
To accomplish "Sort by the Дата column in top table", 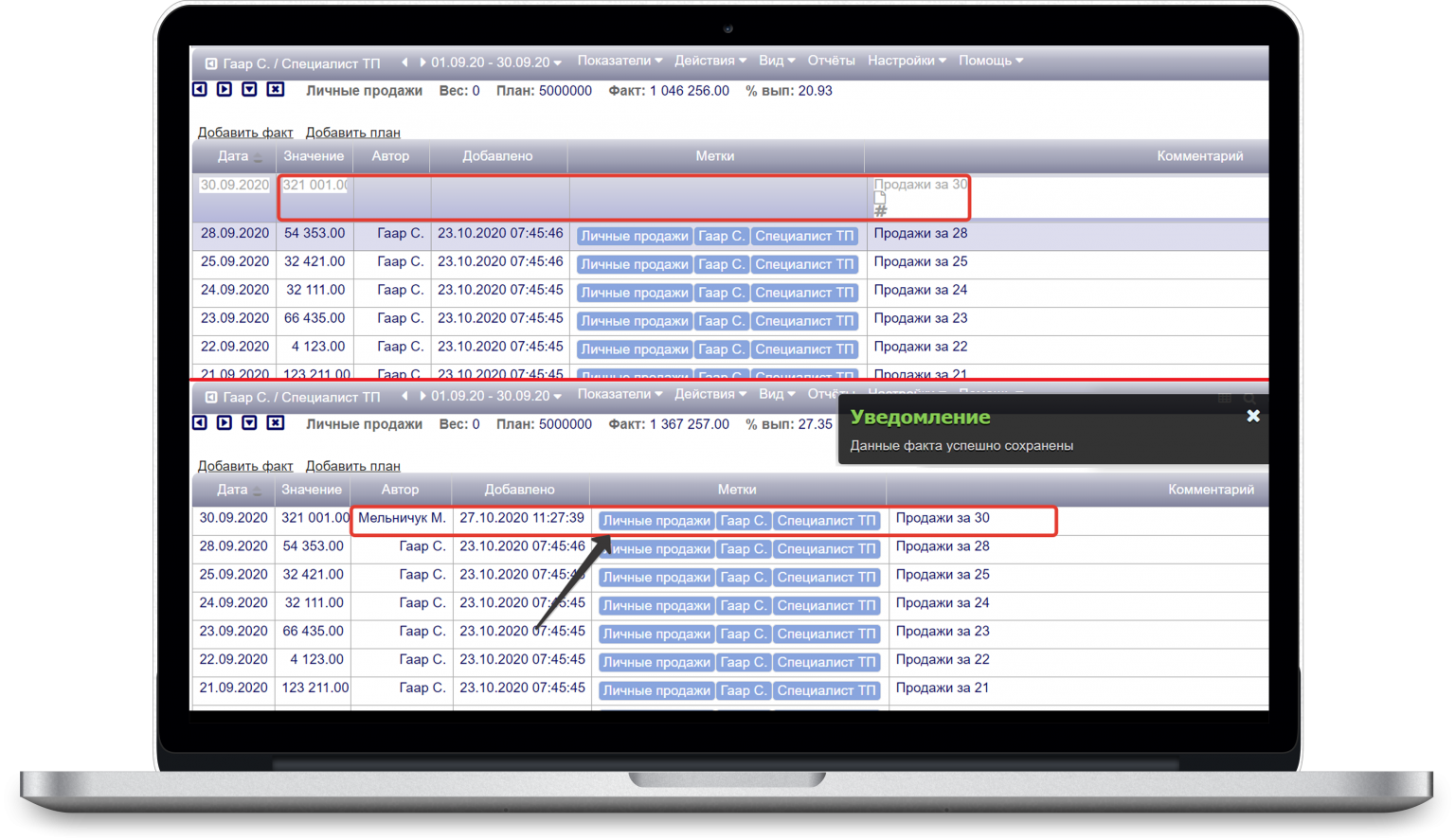I will [233, 156].
